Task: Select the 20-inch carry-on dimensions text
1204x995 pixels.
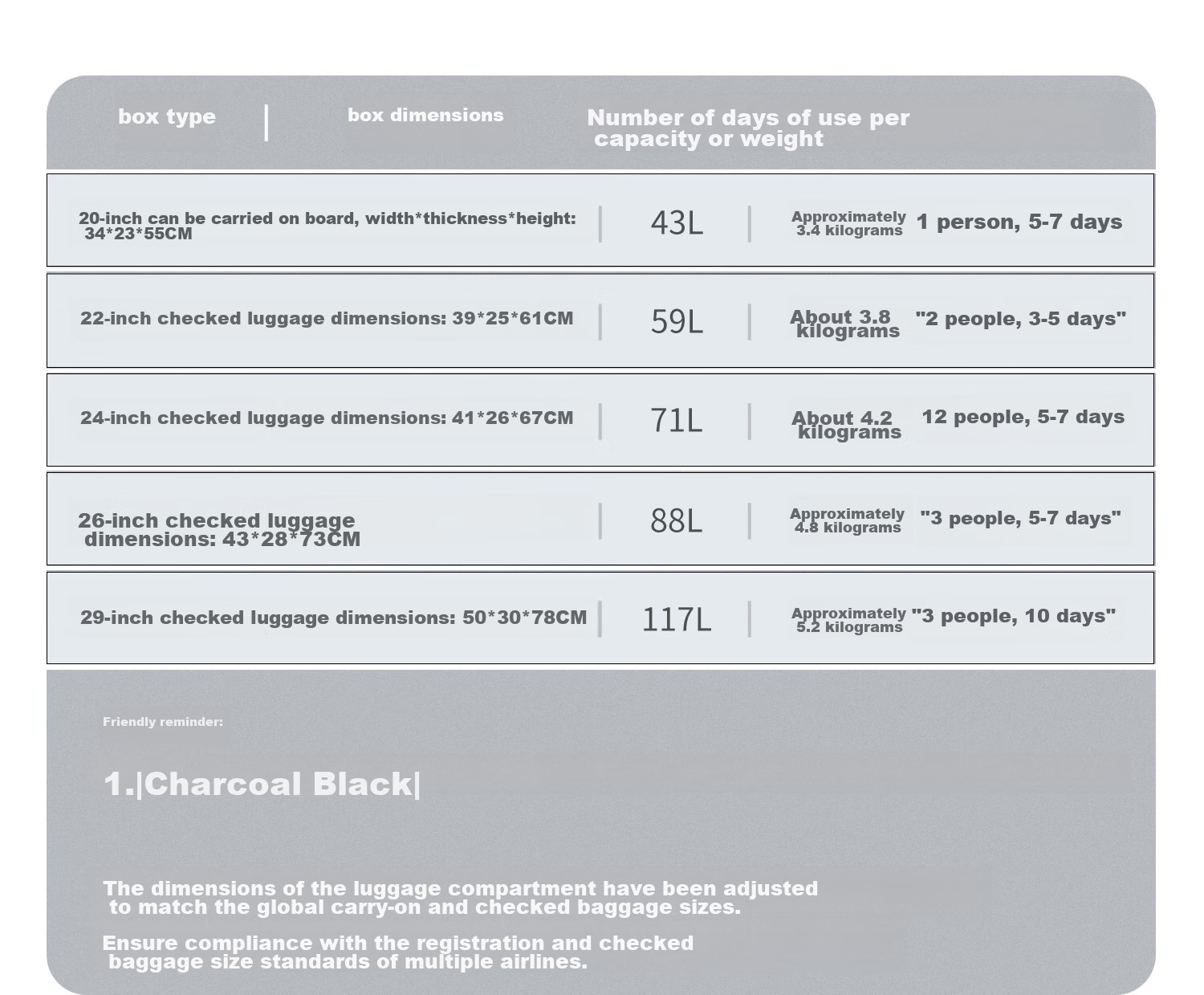Action: 327,226
